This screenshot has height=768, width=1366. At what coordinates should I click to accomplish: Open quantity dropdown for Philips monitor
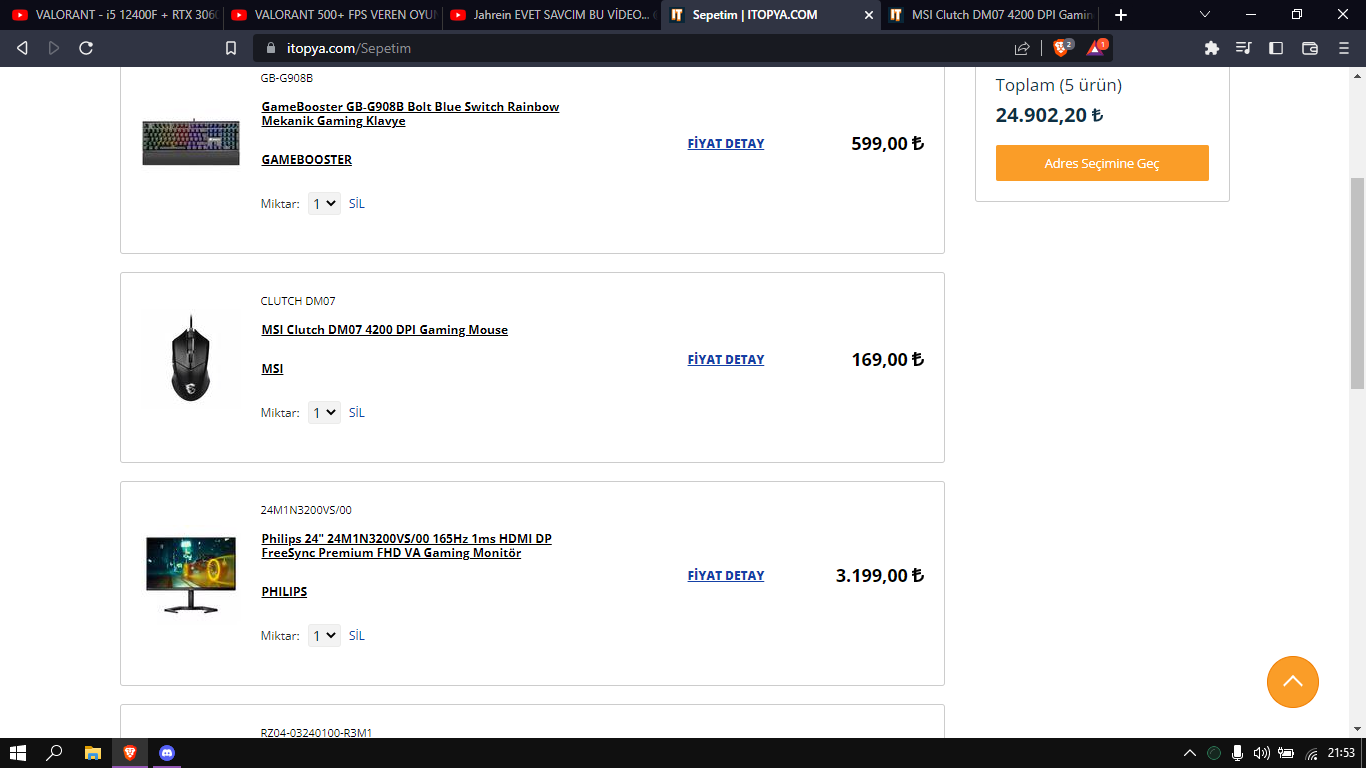click(324, 635)
